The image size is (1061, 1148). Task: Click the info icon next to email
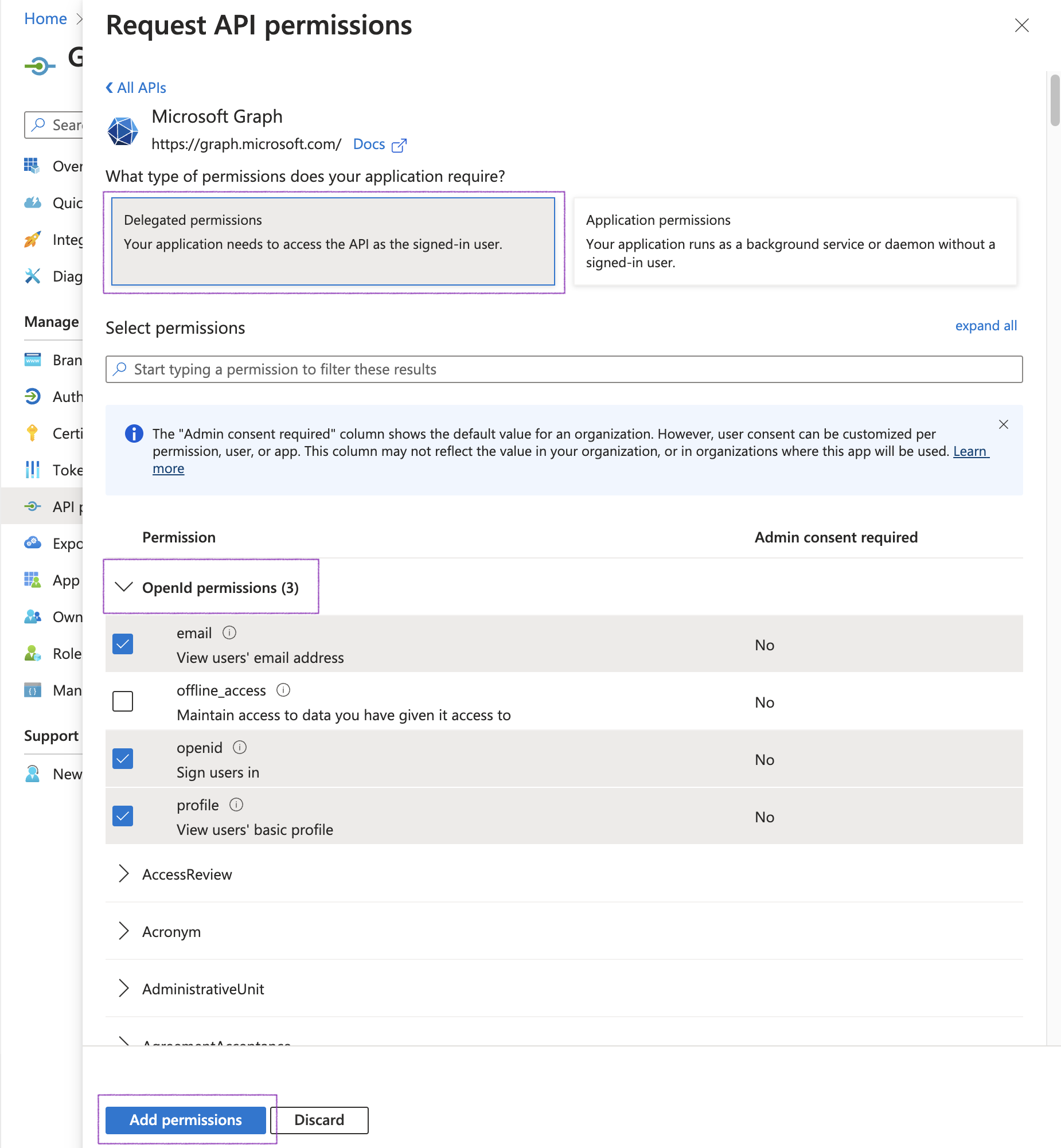229,632
